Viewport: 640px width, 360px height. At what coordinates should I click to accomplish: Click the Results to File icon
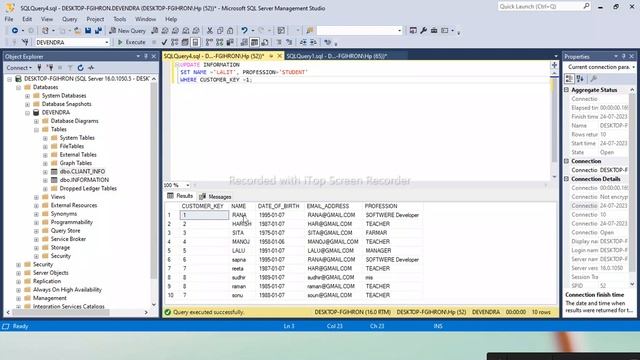(x=265, y=42)
